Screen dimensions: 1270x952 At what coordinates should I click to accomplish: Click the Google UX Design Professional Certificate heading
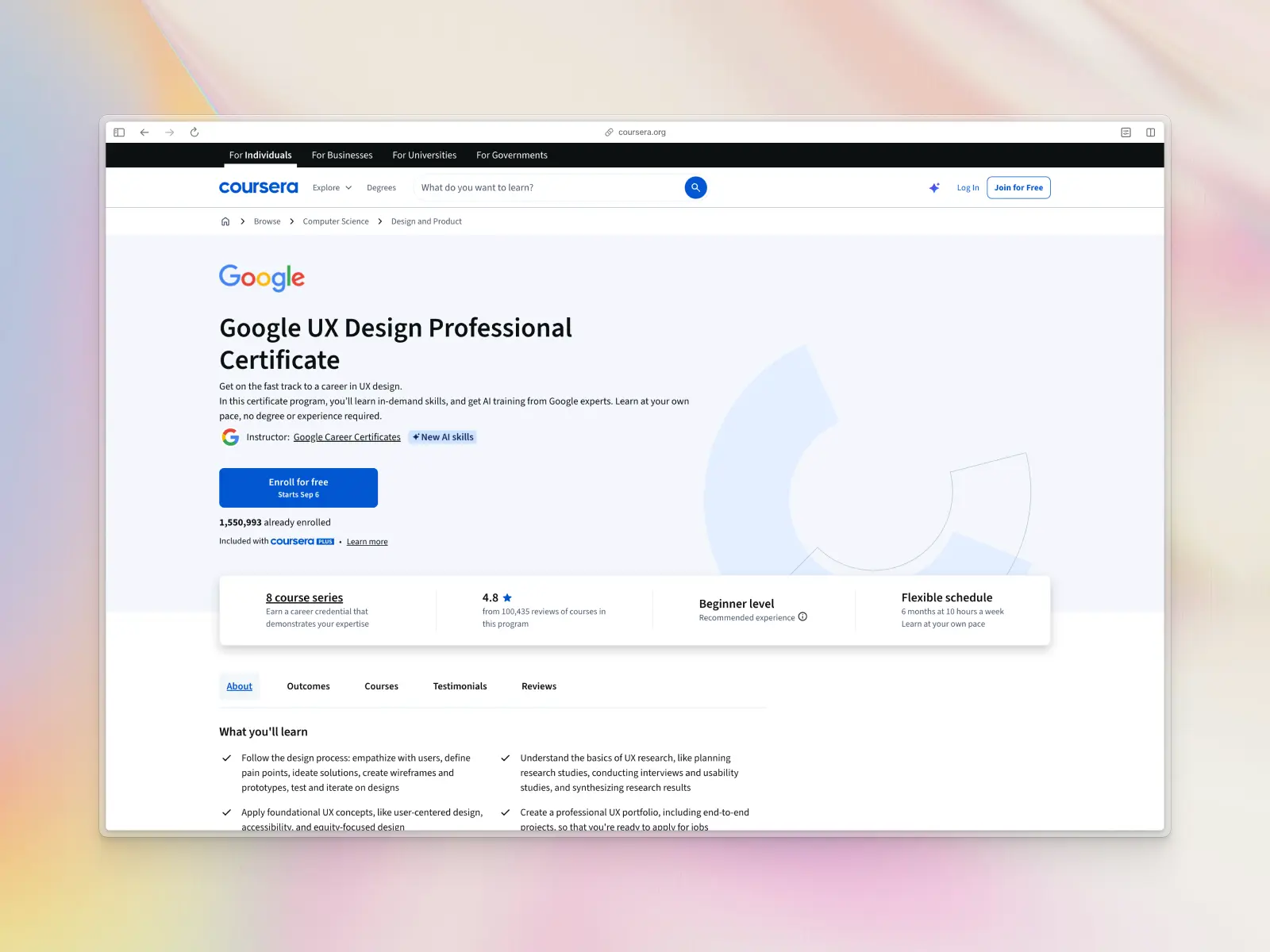coord(395,344)
